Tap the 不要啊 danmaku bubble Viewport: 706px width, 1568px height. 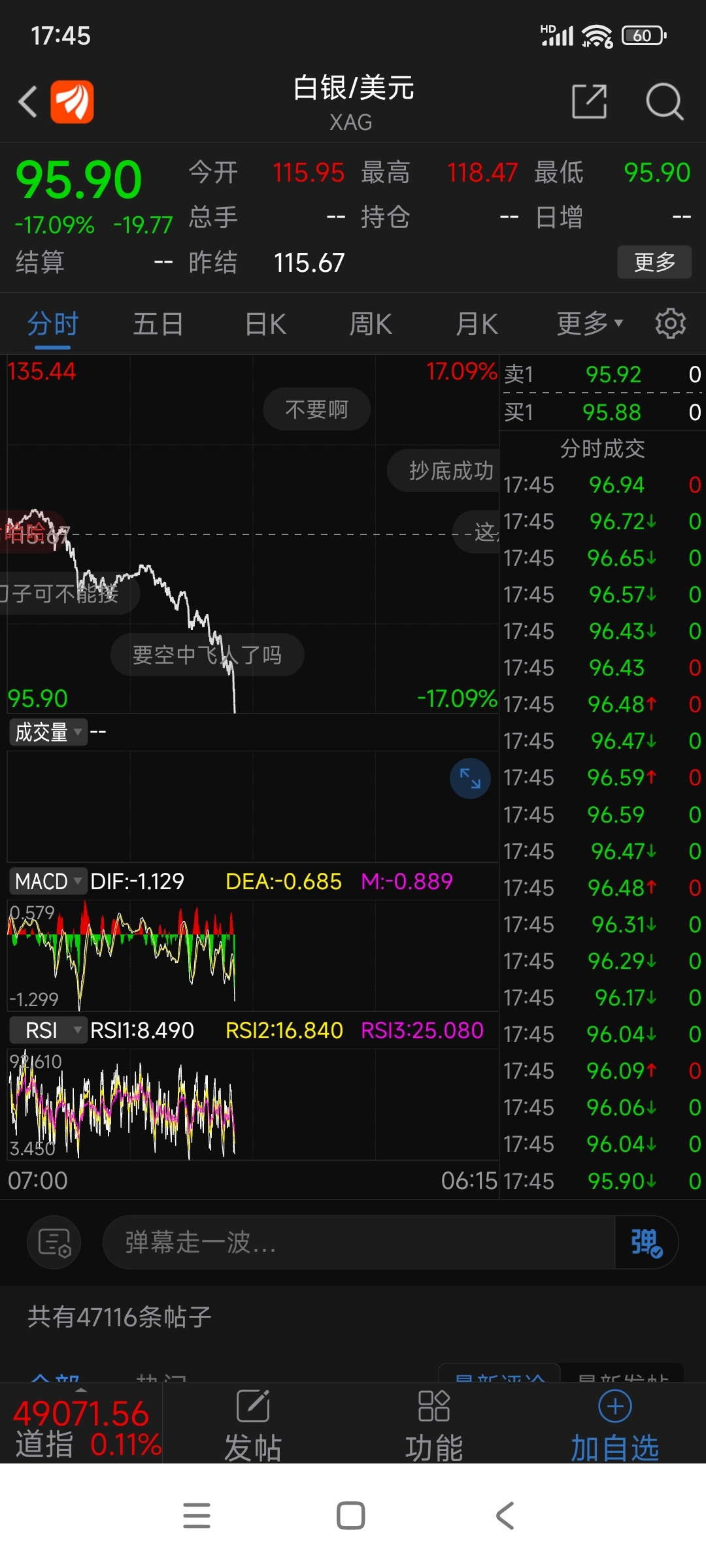click(x=317, y=410)
